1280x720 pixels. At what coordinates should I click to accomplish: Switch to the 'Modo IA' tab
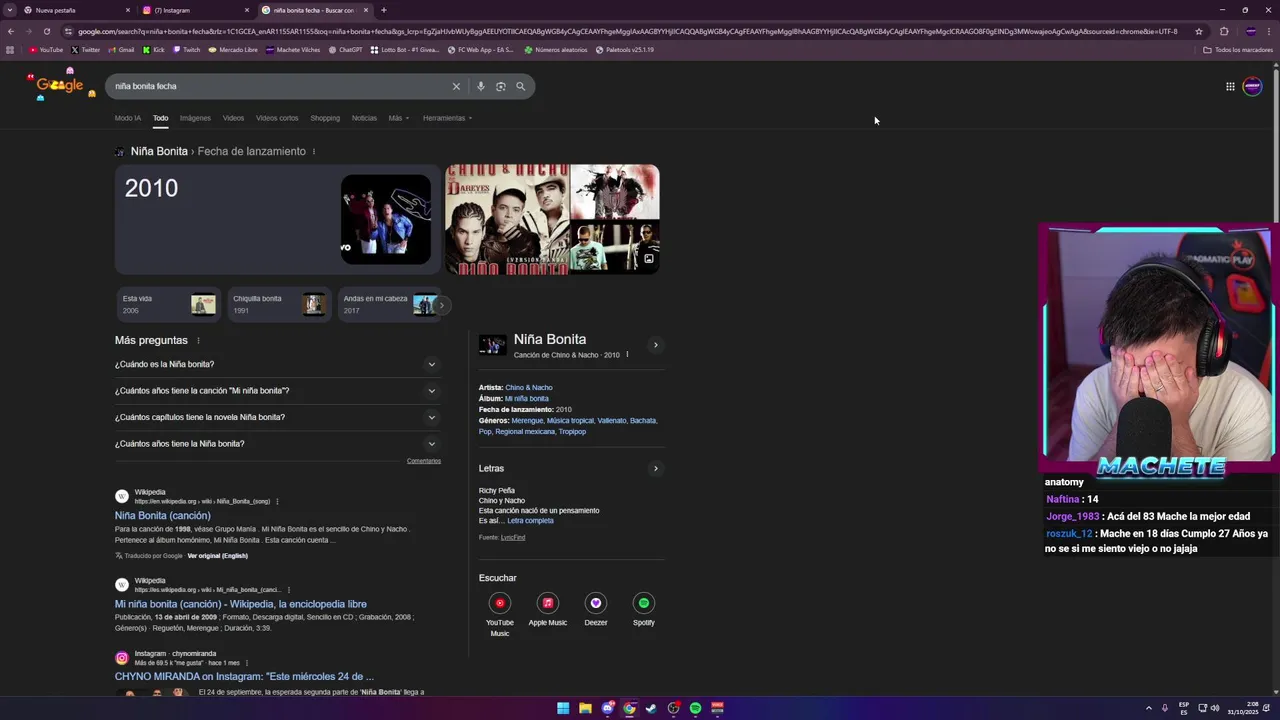coord(128,118)
